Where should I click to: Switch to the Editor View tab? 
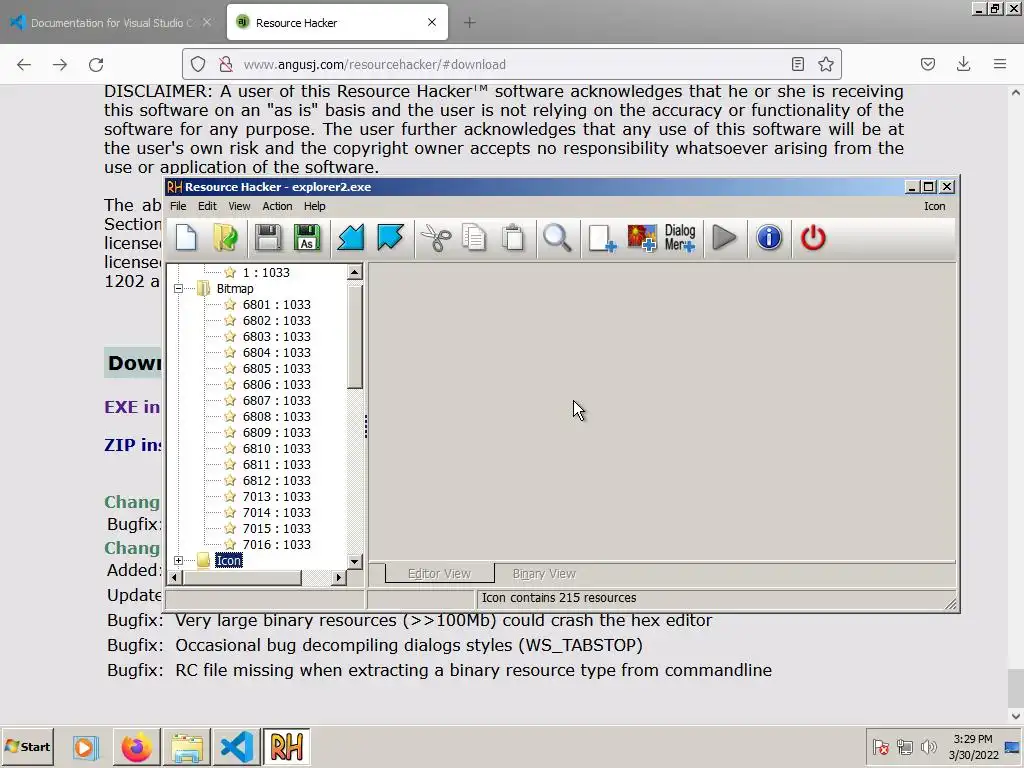click(x=439, y=573)
